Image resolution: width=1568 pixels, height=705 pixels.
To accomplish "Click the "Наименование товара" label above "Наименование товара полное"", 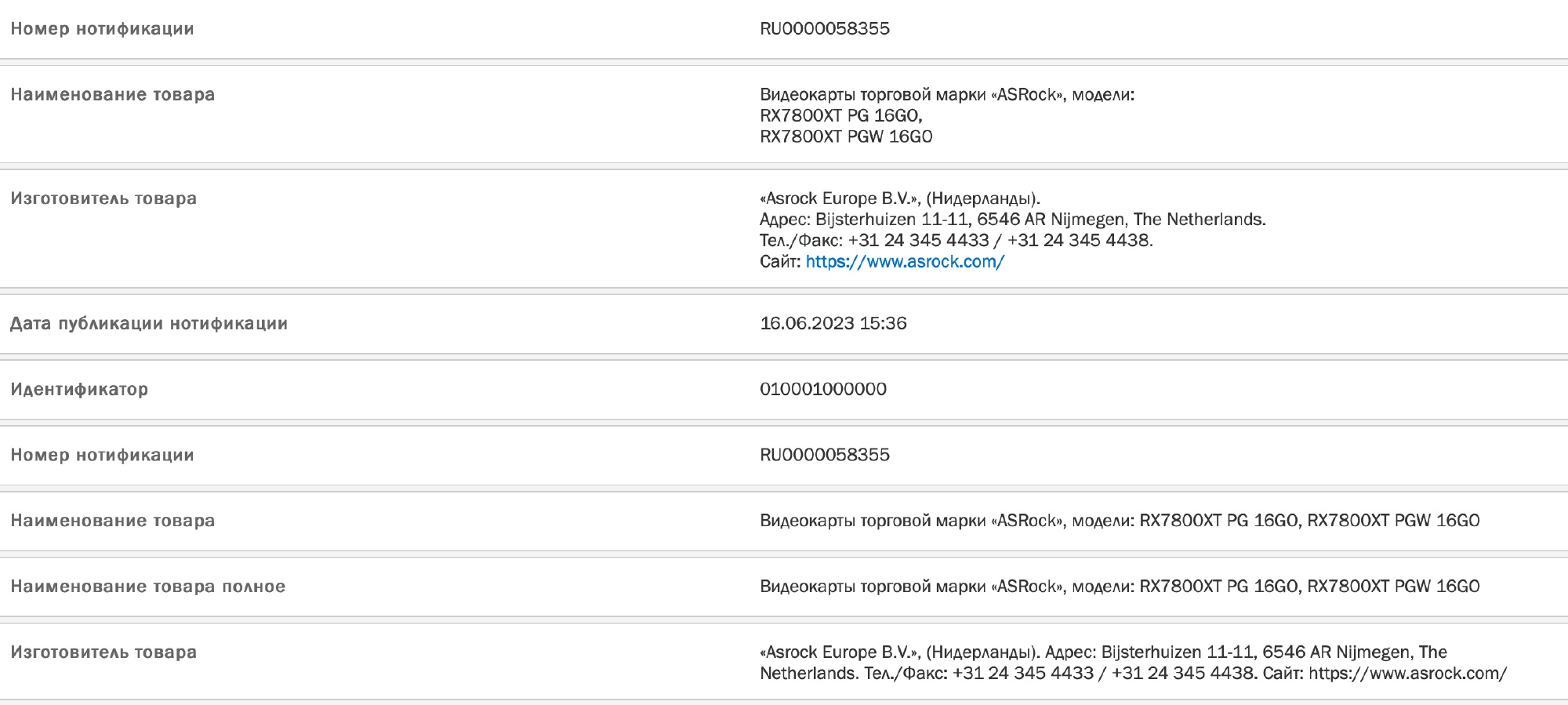I will tap(112, 521).
